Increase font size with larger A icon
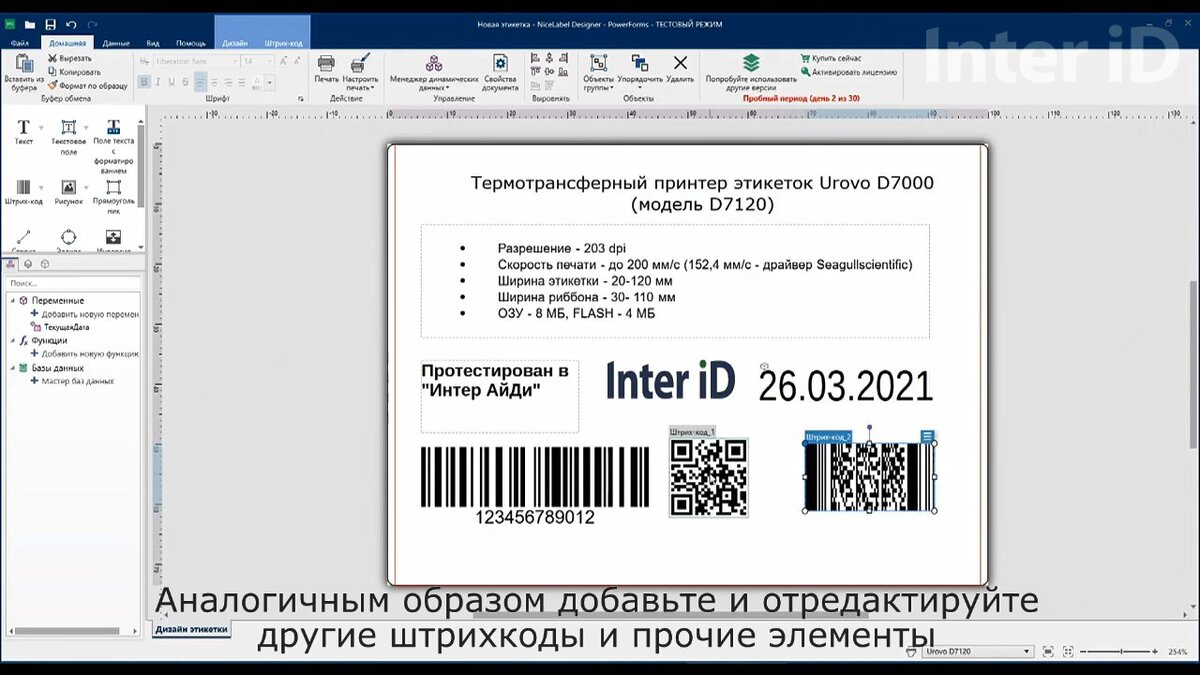This screenshot has width=1200, height=675. click(x=283, y=61)
